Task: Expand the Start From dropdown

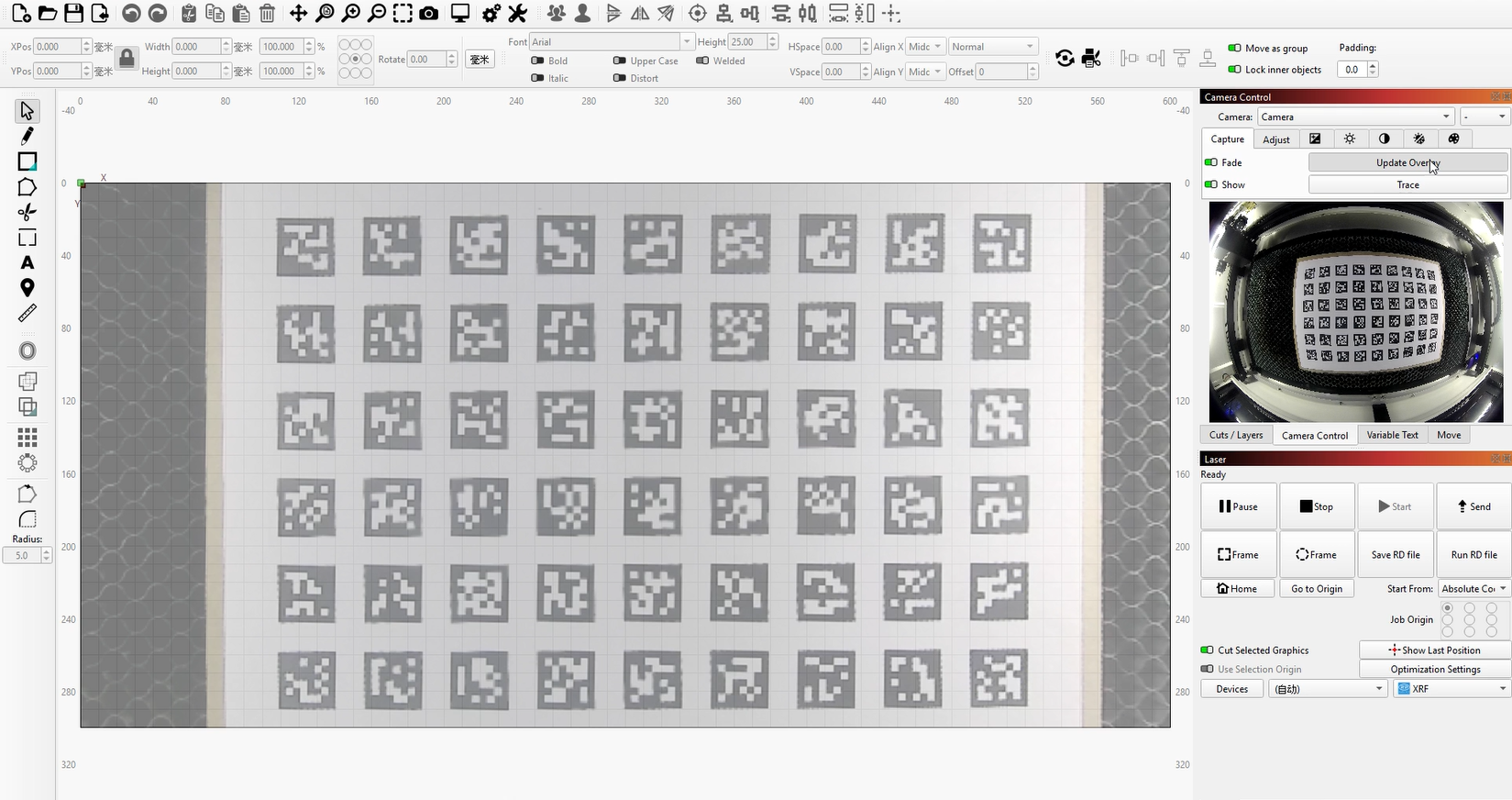Action: click(1473, 589)
